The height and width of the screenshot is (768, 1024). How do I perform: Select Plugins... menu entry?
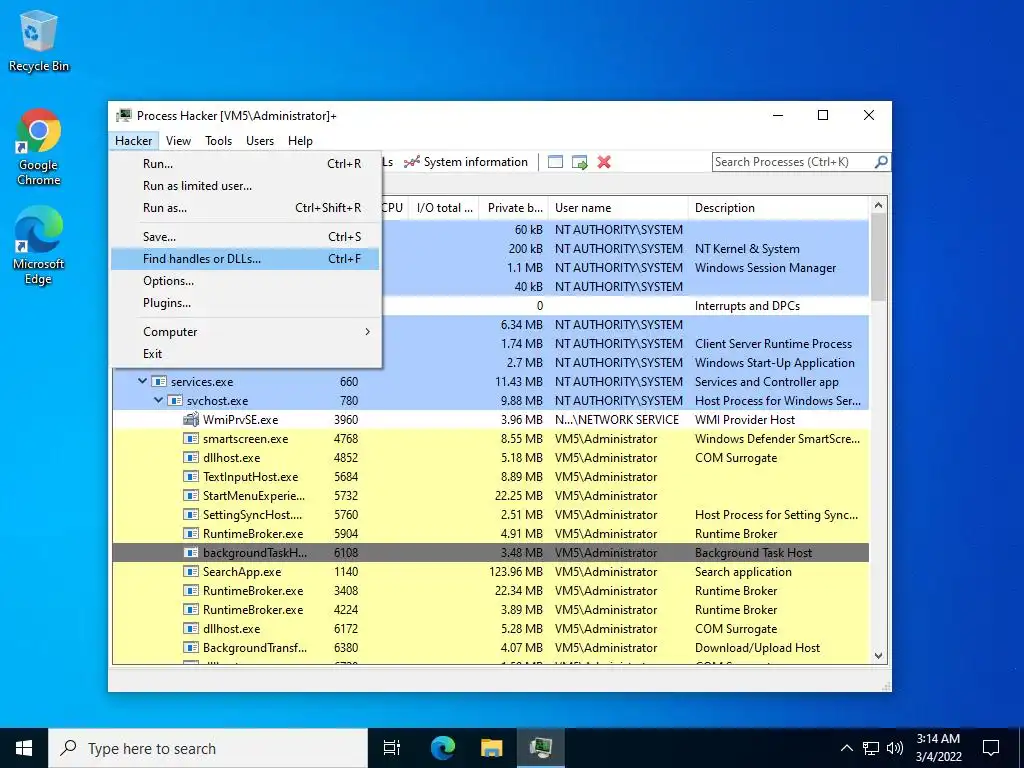click(x=245, y=303)
